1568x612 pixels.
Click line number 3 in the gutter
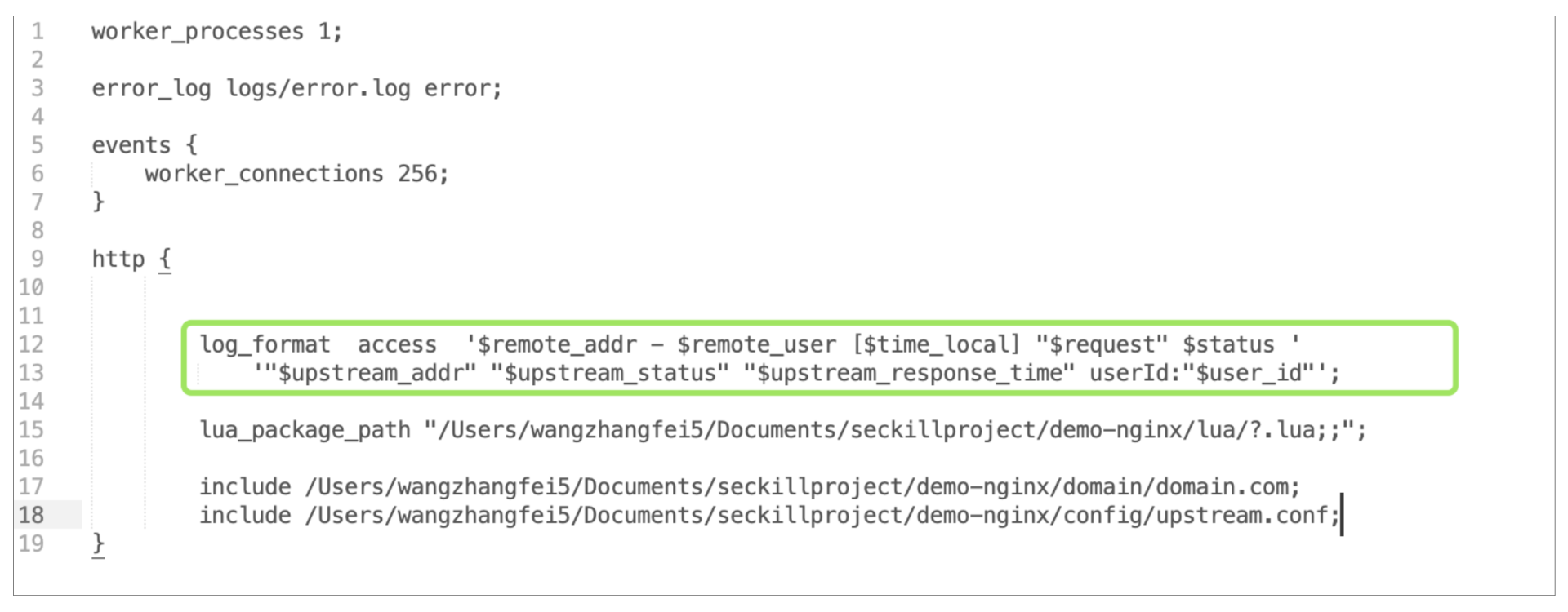38,88
